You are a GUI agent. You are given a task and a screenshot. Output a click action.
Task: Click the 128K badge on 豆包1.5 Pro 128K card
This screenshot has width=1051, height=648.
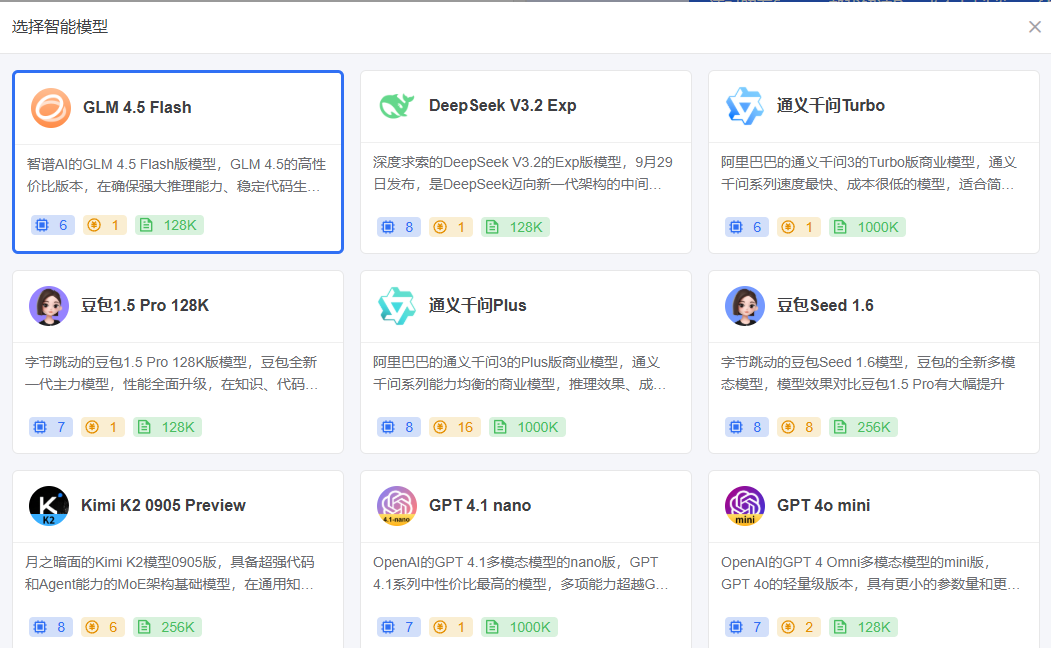168,427
